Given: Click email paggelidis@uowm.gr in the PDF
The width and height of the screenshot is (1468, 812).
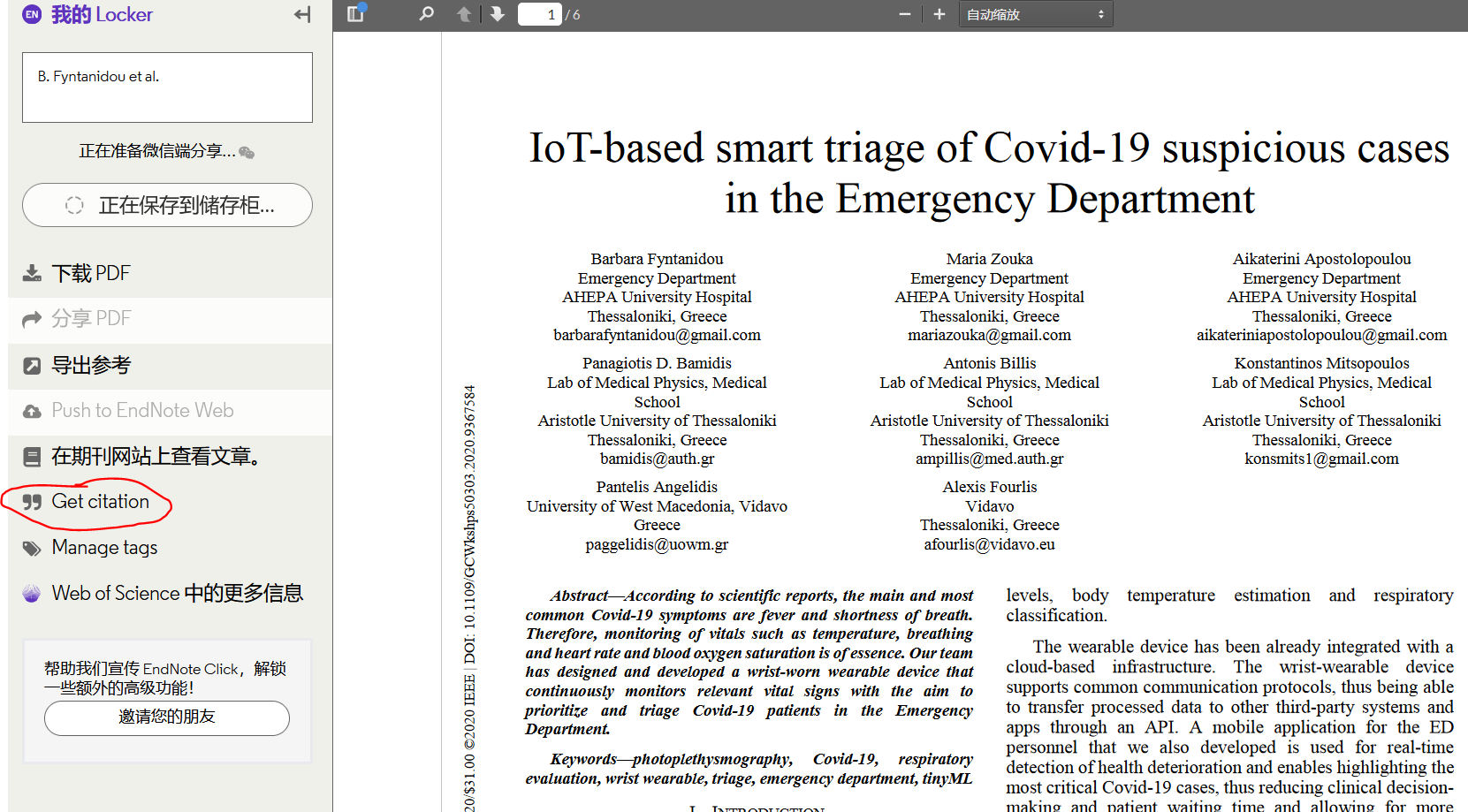Looking at the screenshot, I should click(x=657, y=545).
